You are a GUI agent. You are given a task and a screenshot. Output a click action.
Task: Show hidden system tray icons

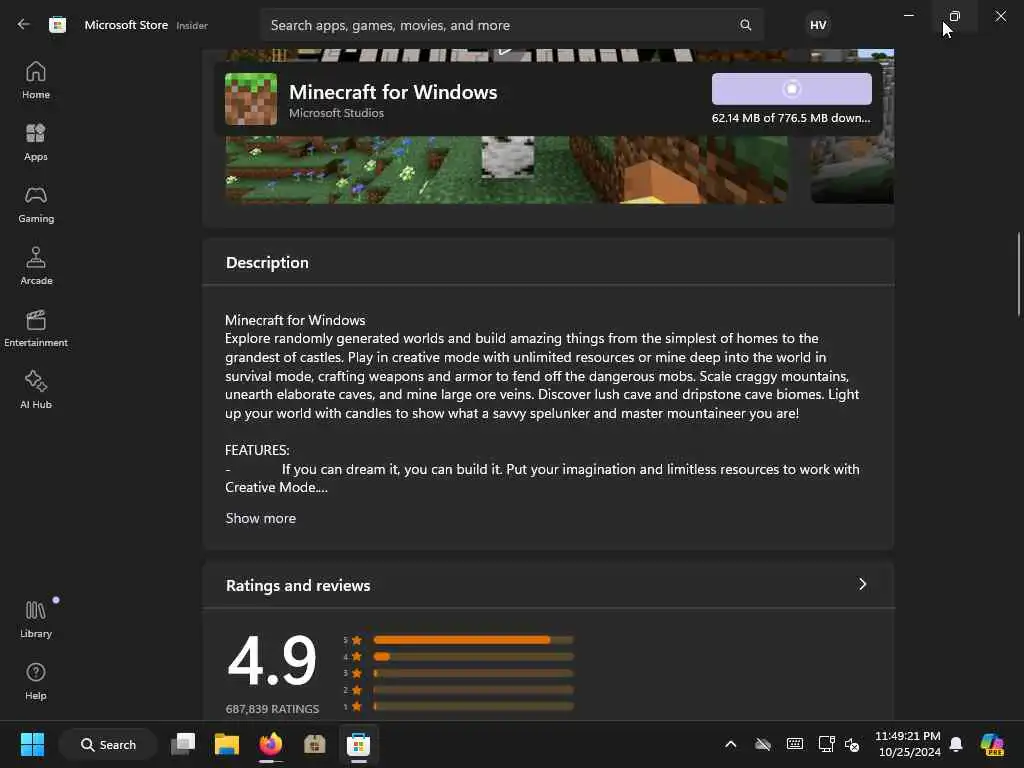click(x=731, y=744)
